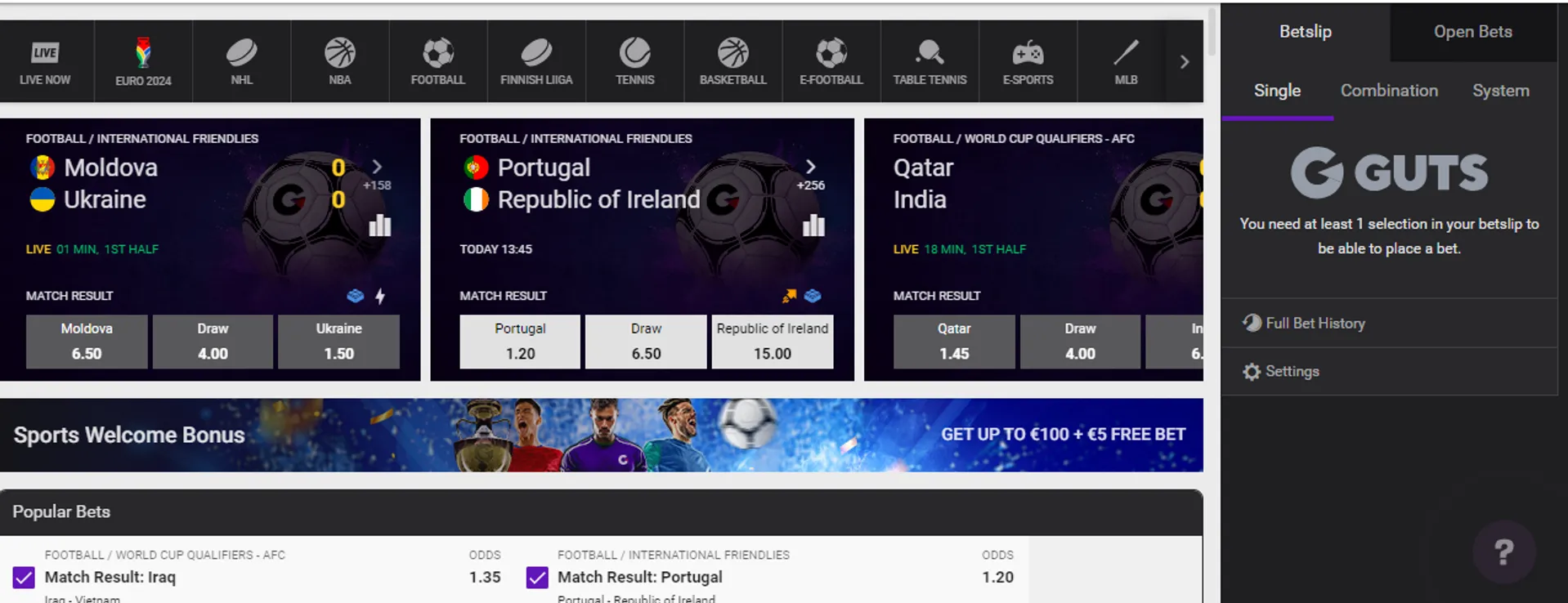Expand Moldova vs Ukraine +158 markets

pos(377,175)
